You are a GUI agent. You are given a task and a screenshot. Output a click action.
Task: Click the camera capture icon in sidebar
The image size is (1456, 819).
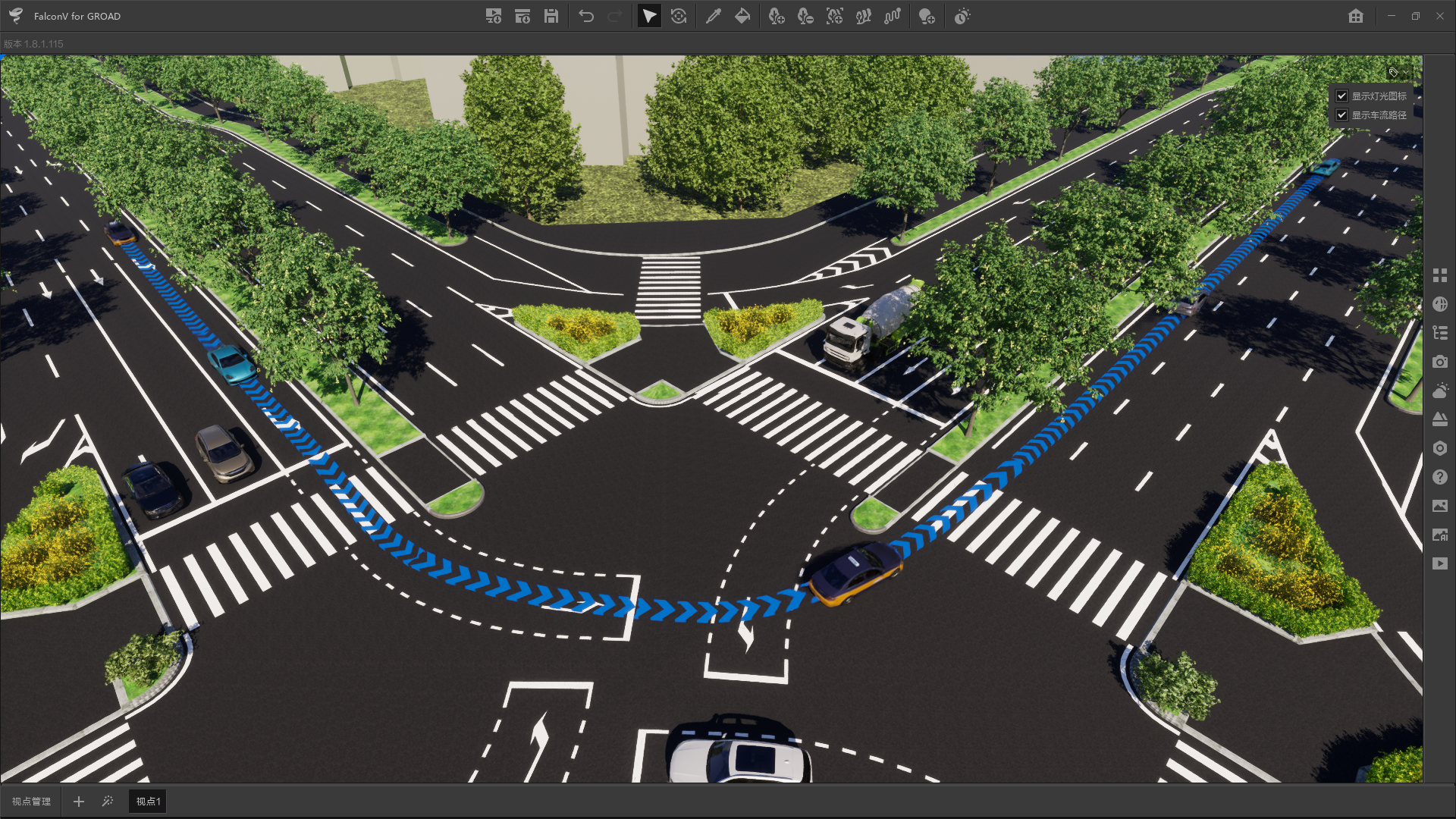(1440, 362)
